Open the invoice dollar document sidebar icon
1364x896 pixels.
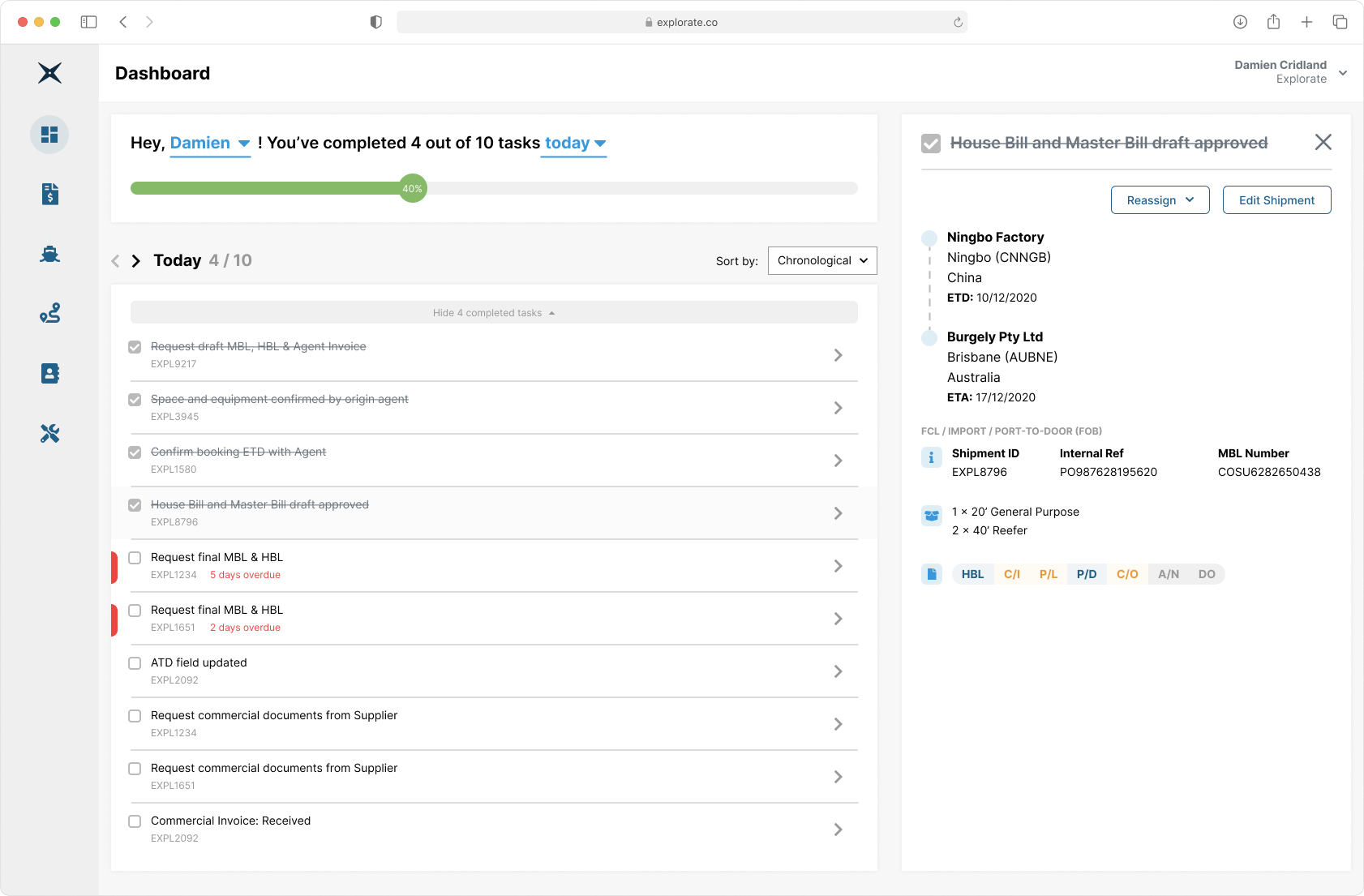coord(49,194)
